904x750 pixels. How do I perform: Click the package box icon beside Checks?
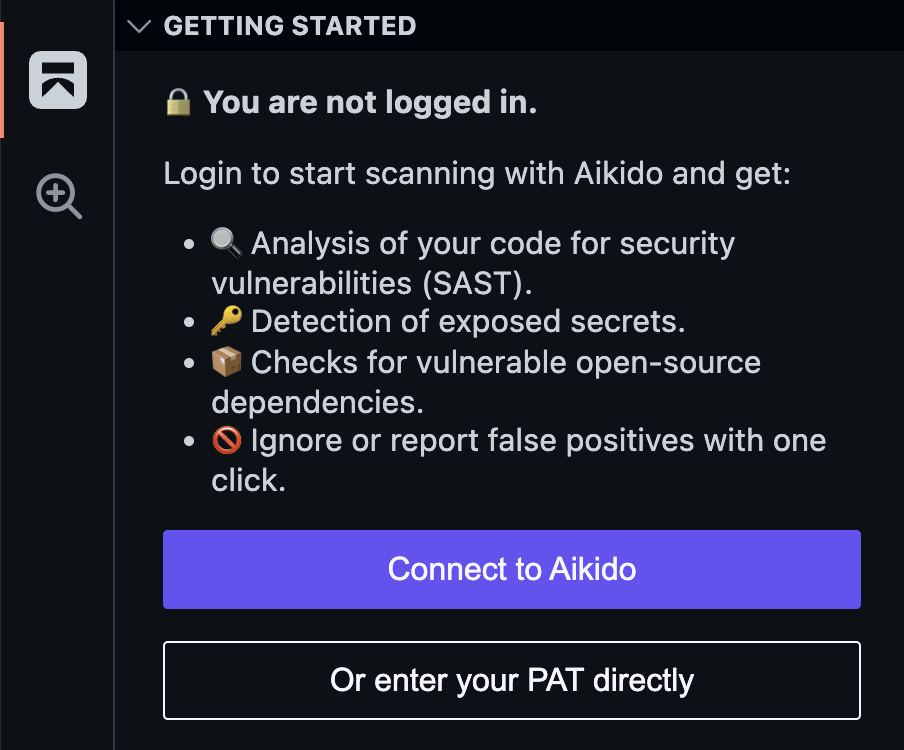[x=226, y=362]
